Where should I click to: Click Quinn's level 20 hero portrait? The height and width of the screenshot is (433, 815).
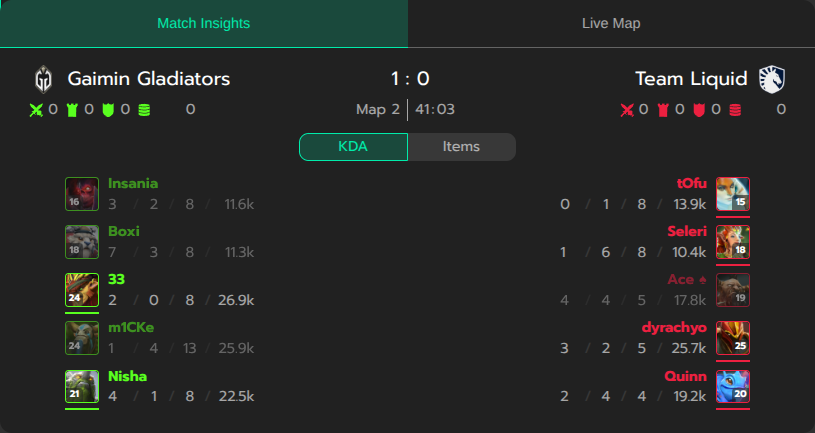[733, 386]
